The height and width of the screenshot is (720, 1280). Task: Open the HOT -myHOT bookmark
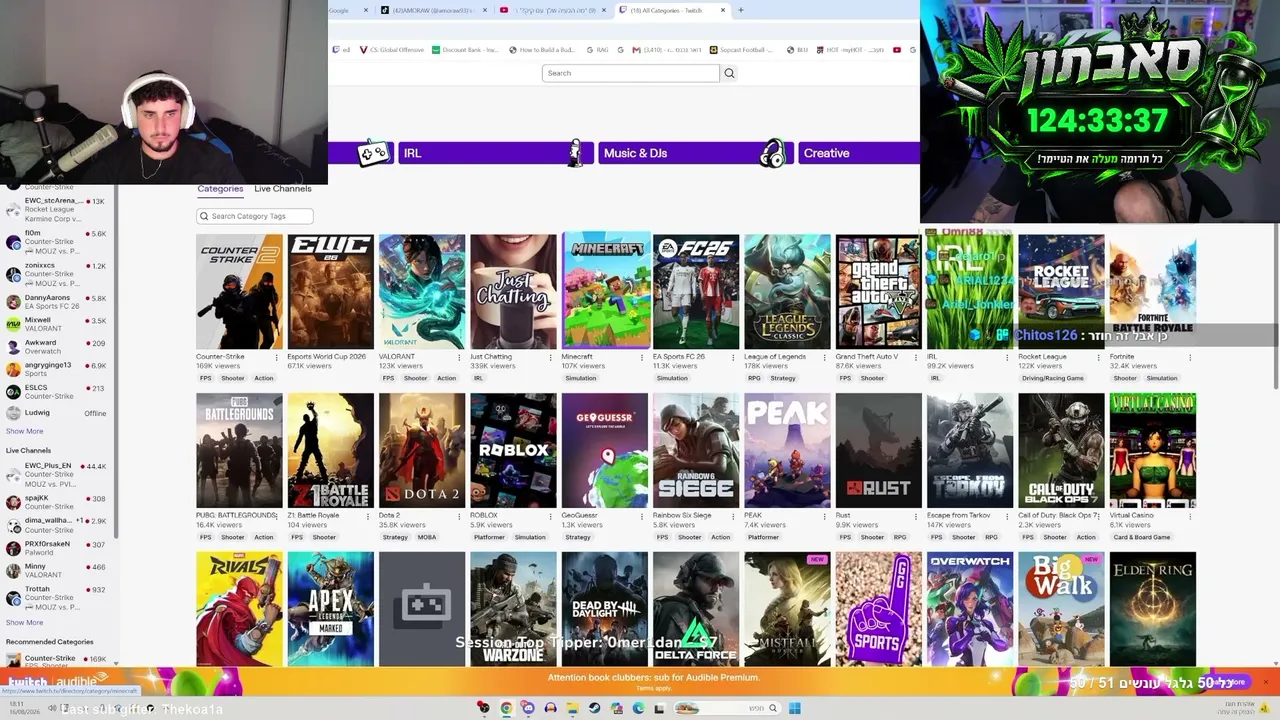click(849, 50)
